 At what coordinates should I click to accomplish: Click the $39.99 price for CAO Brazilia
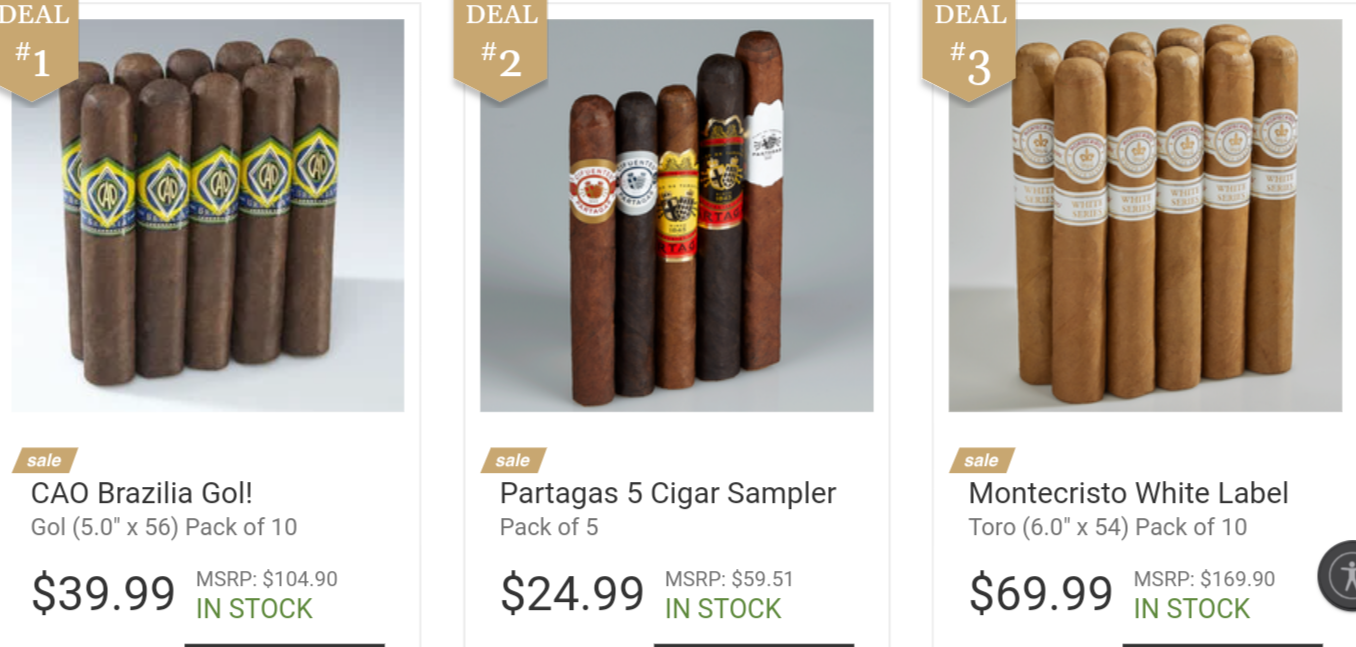pyautogui.click(x=103, y=593)
